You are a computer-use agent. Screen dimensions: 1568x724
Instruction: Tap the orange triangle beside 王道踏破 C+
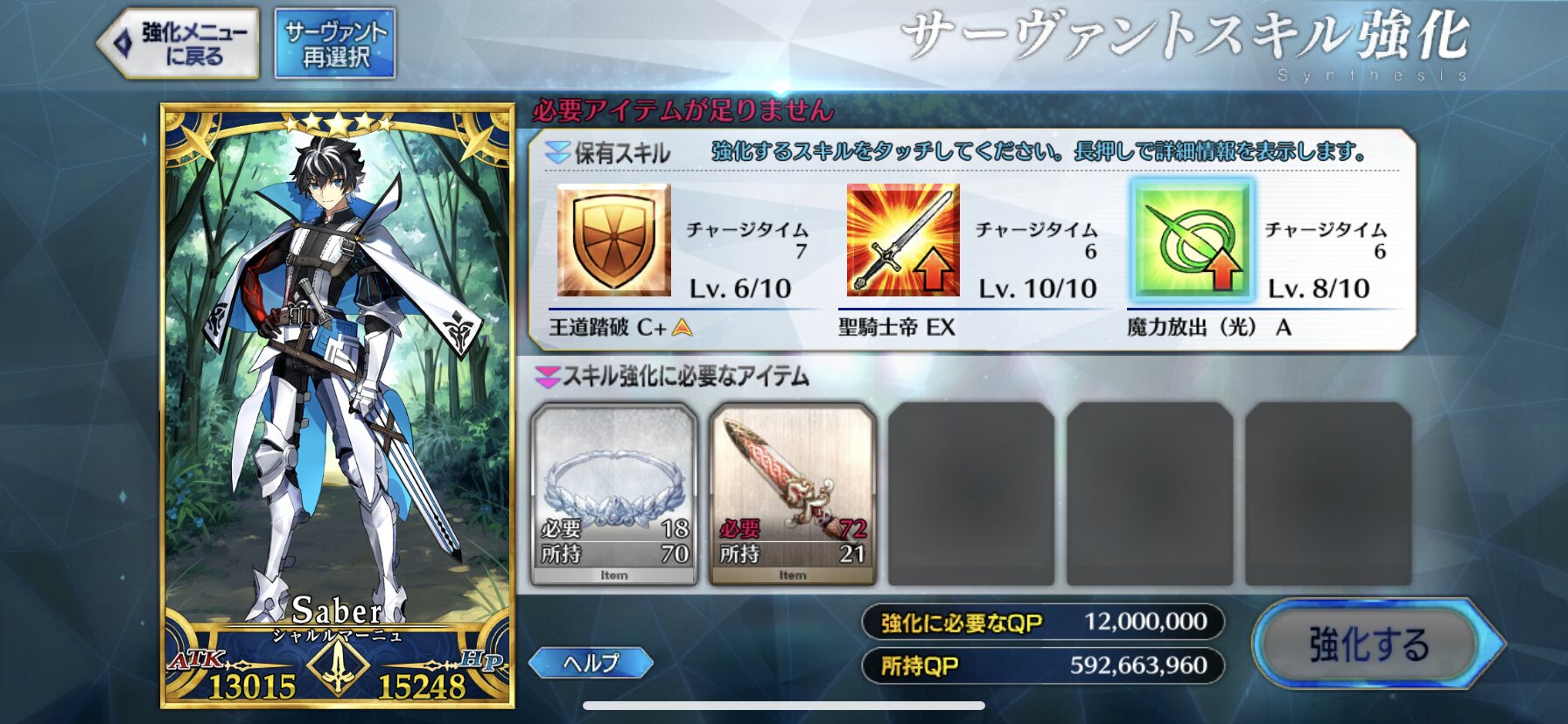pyautogui.click(x=682, y=328)
